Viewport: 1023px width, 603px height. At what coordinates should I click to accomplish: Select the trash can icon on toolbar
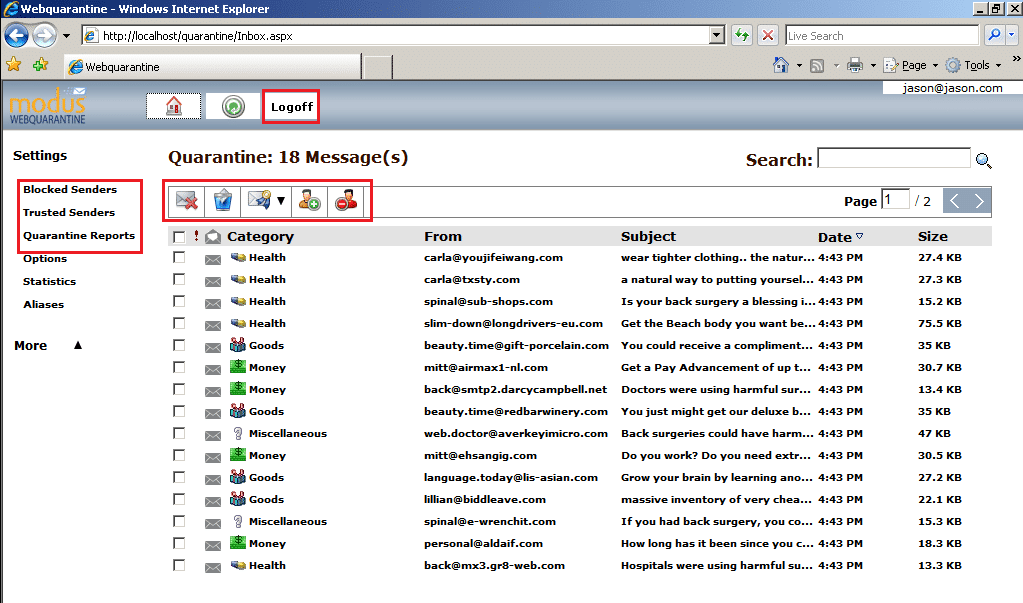[x=222, y=200]
